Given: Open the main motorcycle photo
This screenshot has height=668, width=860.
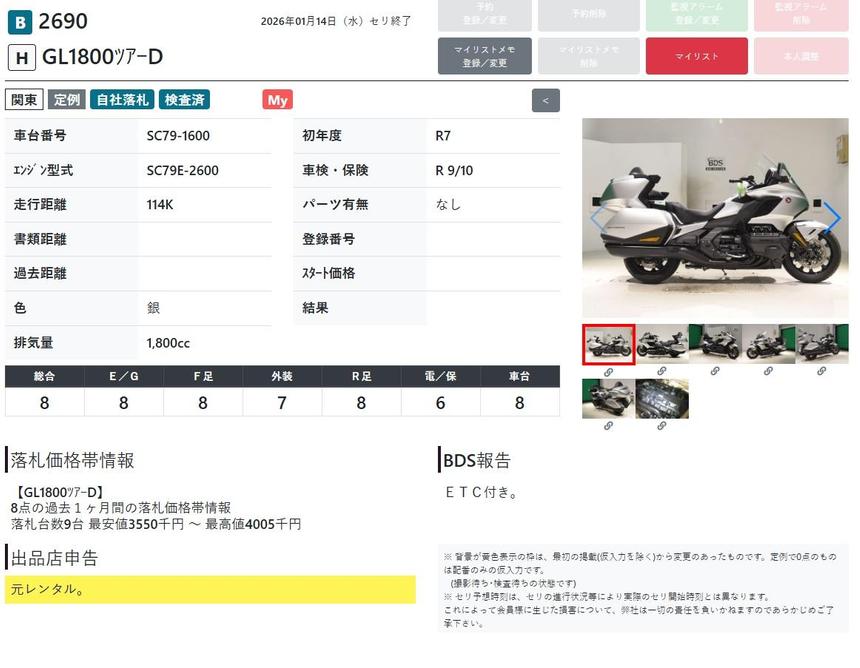Looking at the screenshot, I should pyautogui.click(x=714, y=218).
